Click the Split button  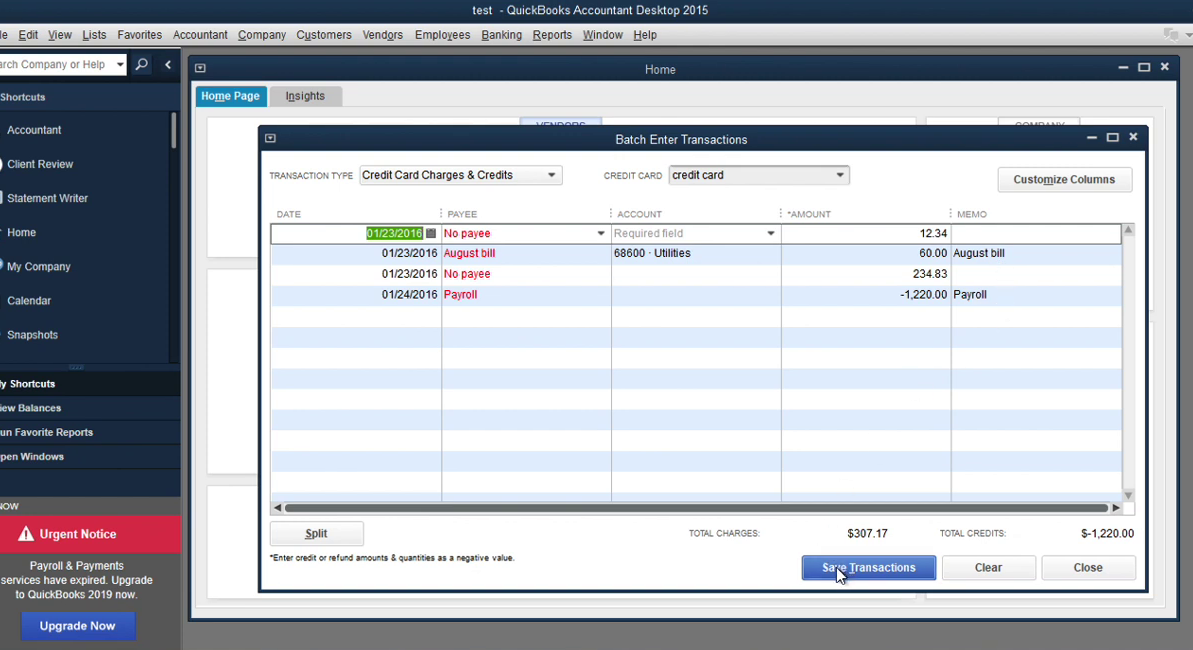point(317,534)
